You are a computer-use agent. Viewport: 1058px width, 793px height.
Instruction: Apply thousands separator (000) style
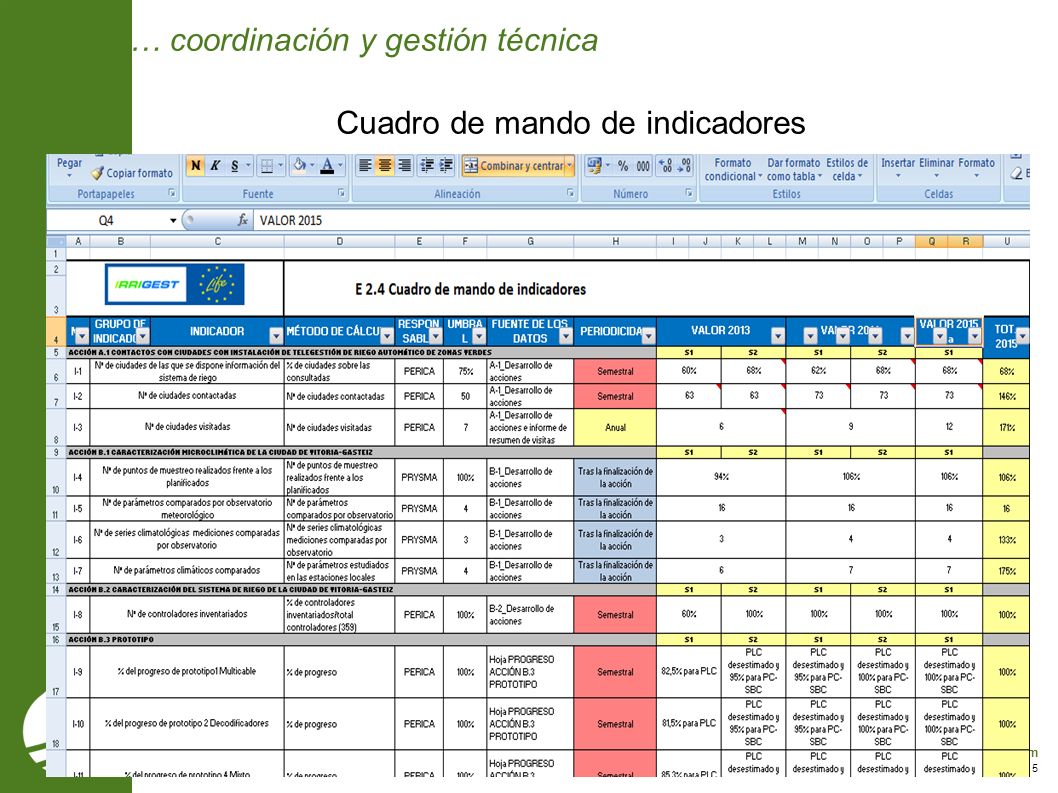643,165
